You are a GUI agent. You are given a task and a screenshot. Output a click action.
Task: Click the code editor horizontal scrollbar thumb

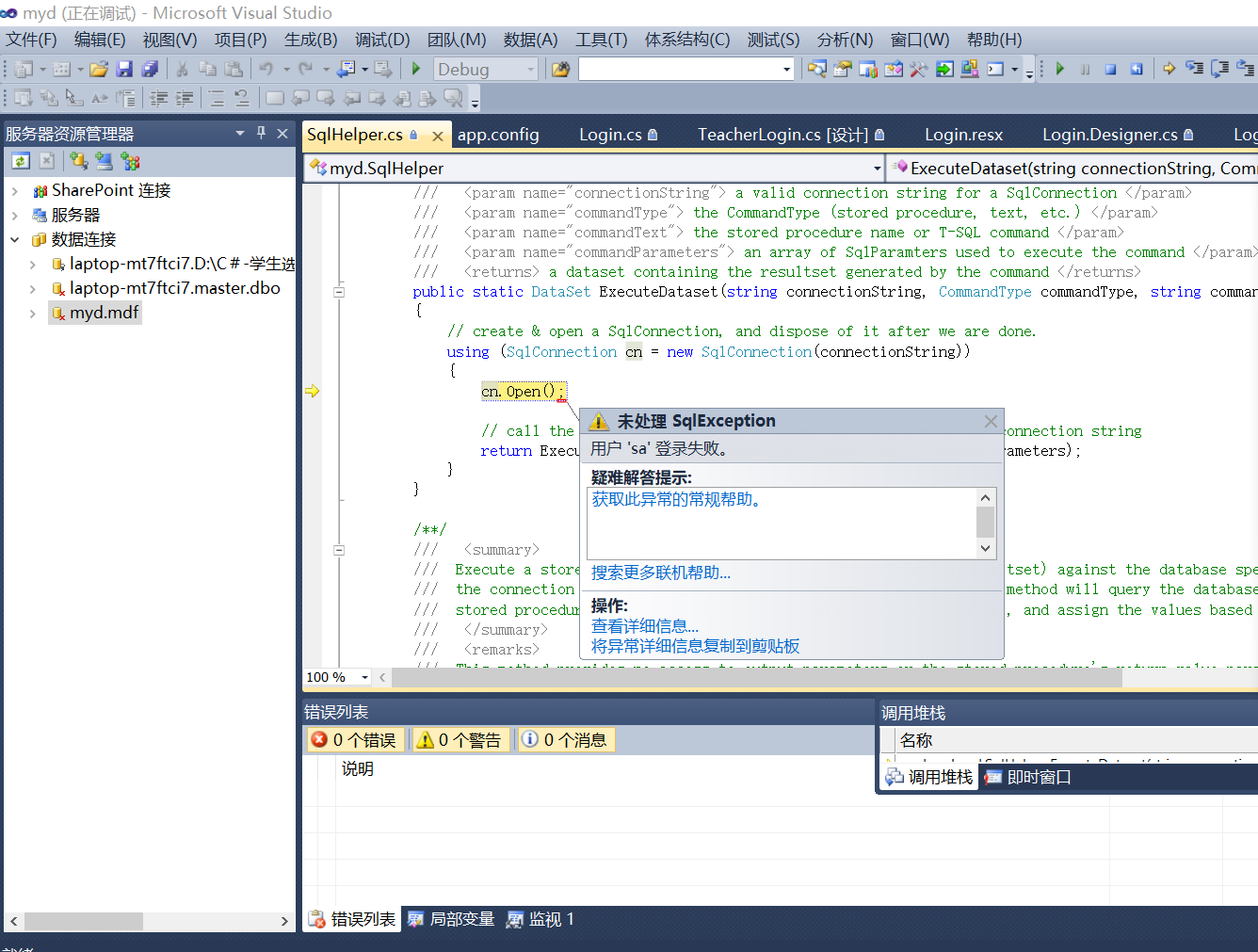(756, 677)
